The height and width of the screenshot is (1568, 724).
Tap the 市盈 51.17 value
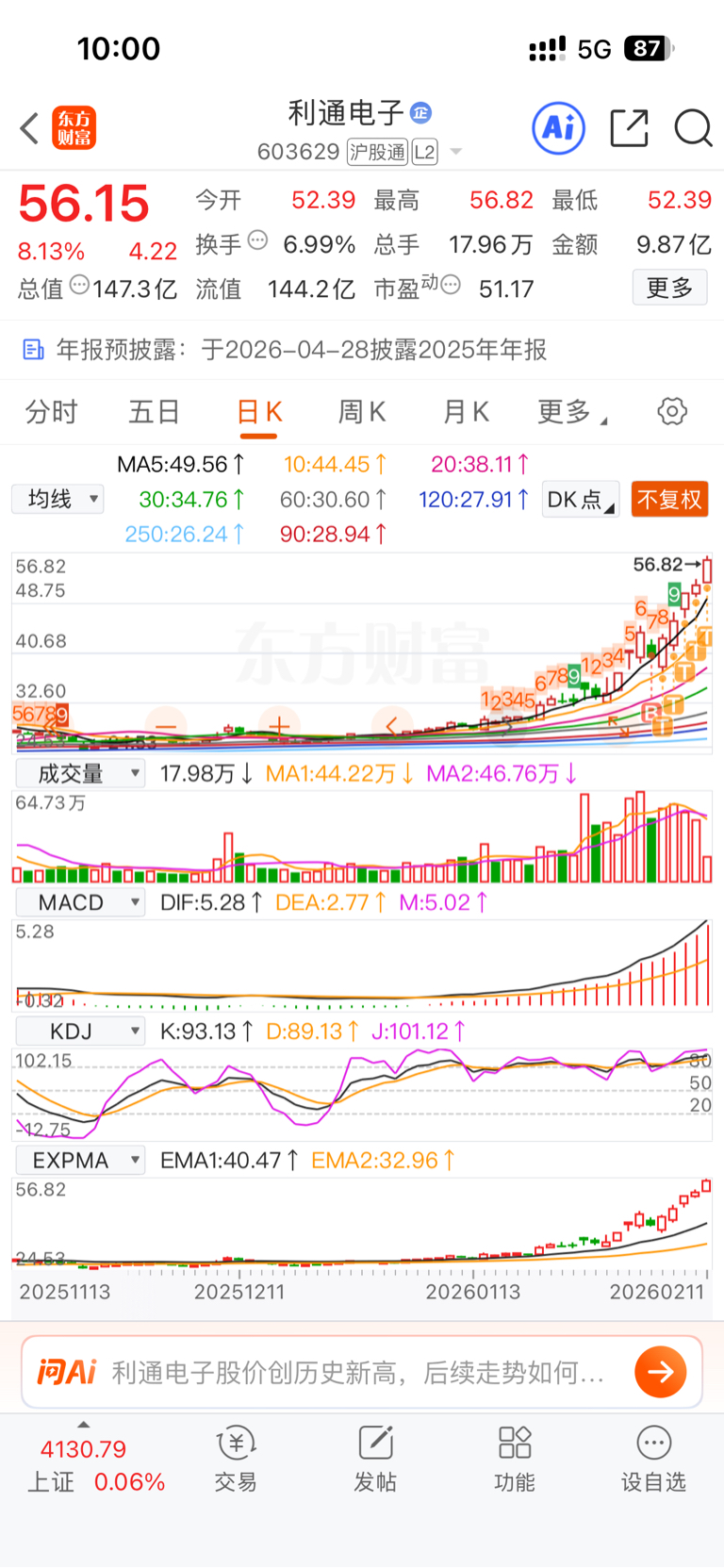click(x=506, y=289)
